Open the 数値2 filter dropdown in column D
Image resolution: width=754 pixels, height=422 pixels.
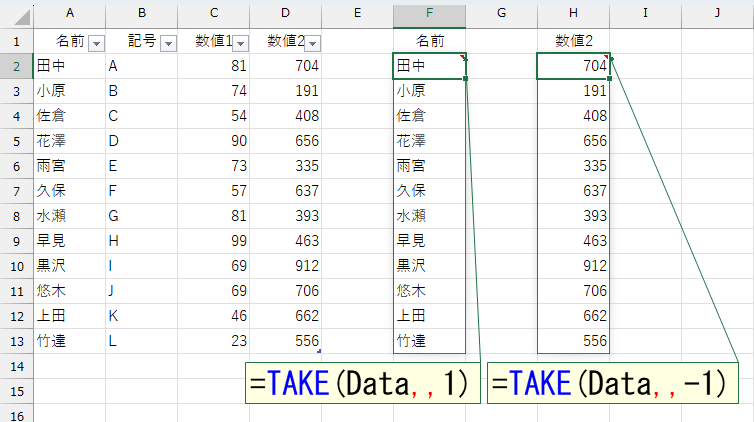coord(313,44)
